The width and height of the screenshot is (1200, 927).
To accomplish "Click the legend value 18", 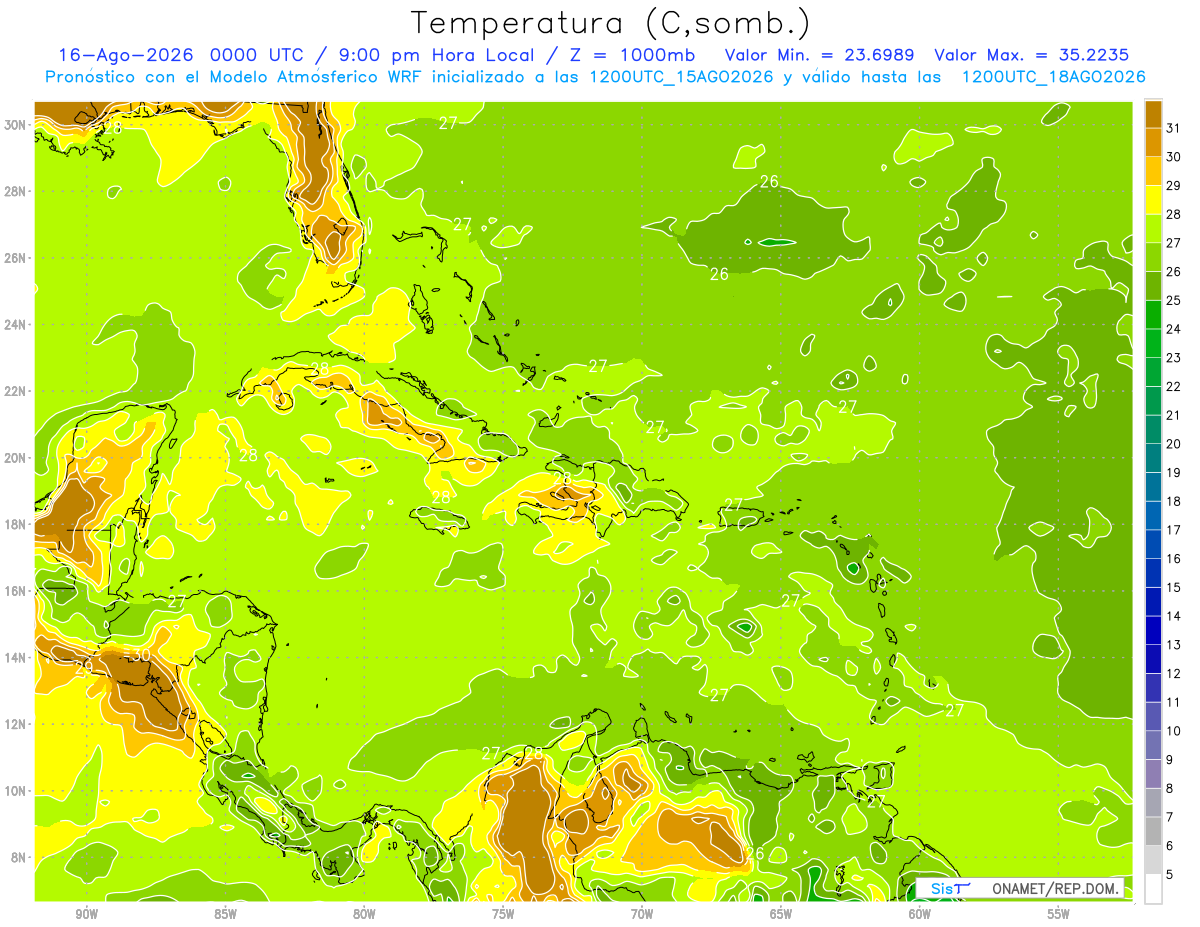I will (x=1174, y=501).
